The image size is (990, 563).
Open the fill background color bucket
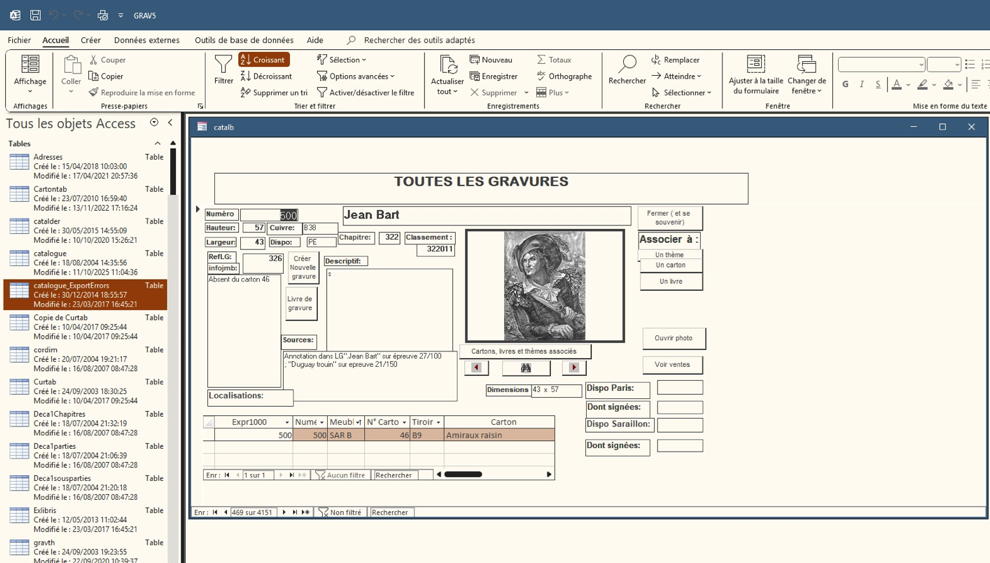(x=948, y=84)
